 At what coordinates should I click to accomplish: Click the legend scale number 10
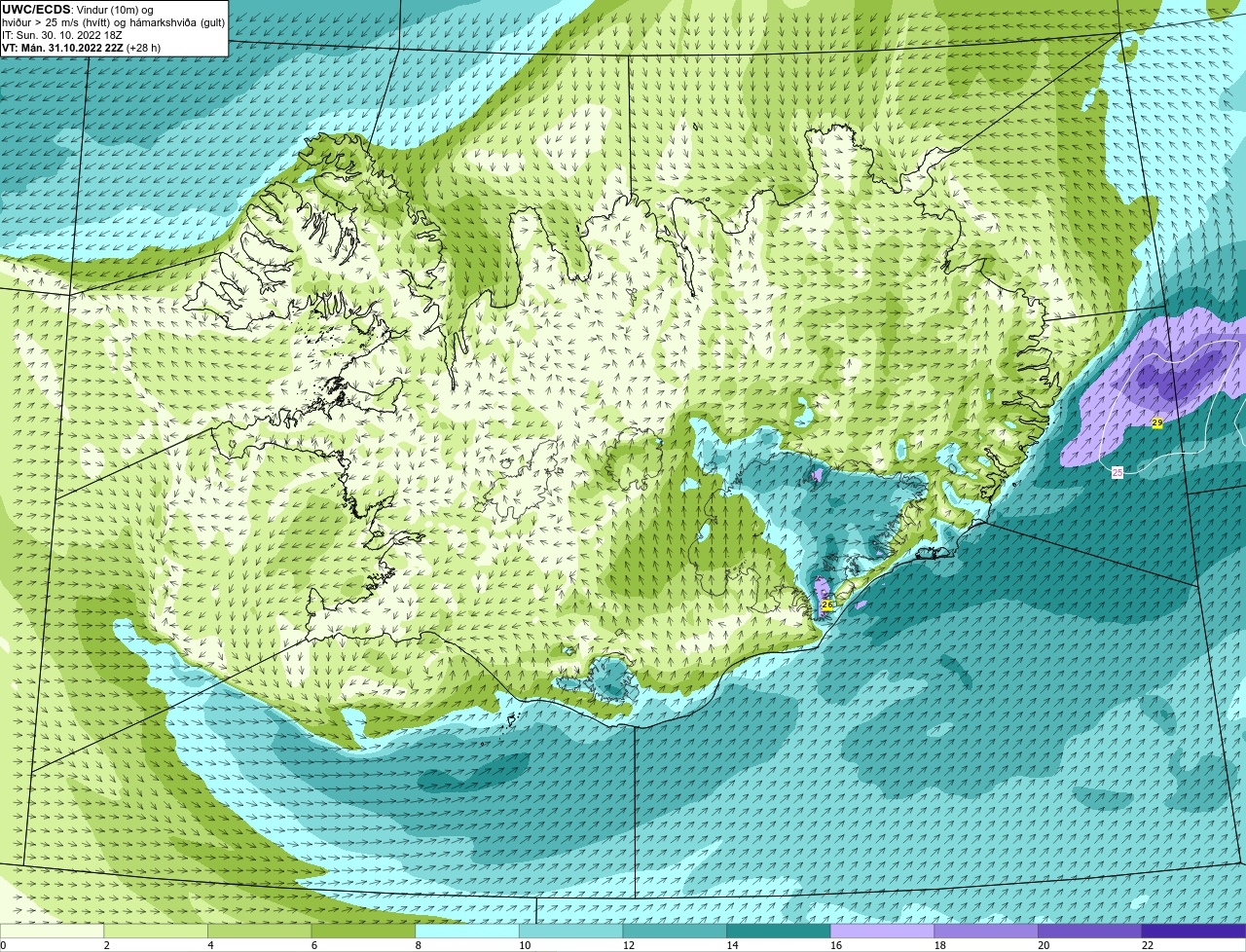525,945
